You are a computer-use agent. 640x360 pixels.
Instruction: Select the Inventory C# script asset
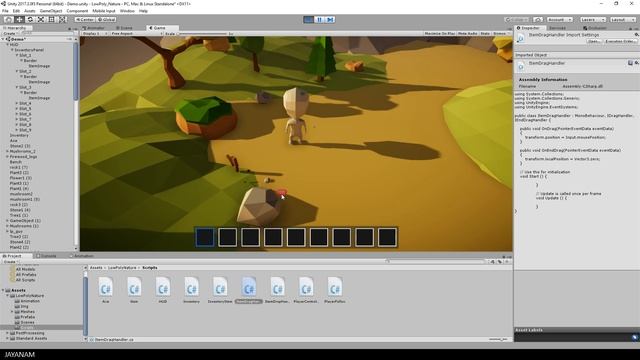tap(191, 289)
